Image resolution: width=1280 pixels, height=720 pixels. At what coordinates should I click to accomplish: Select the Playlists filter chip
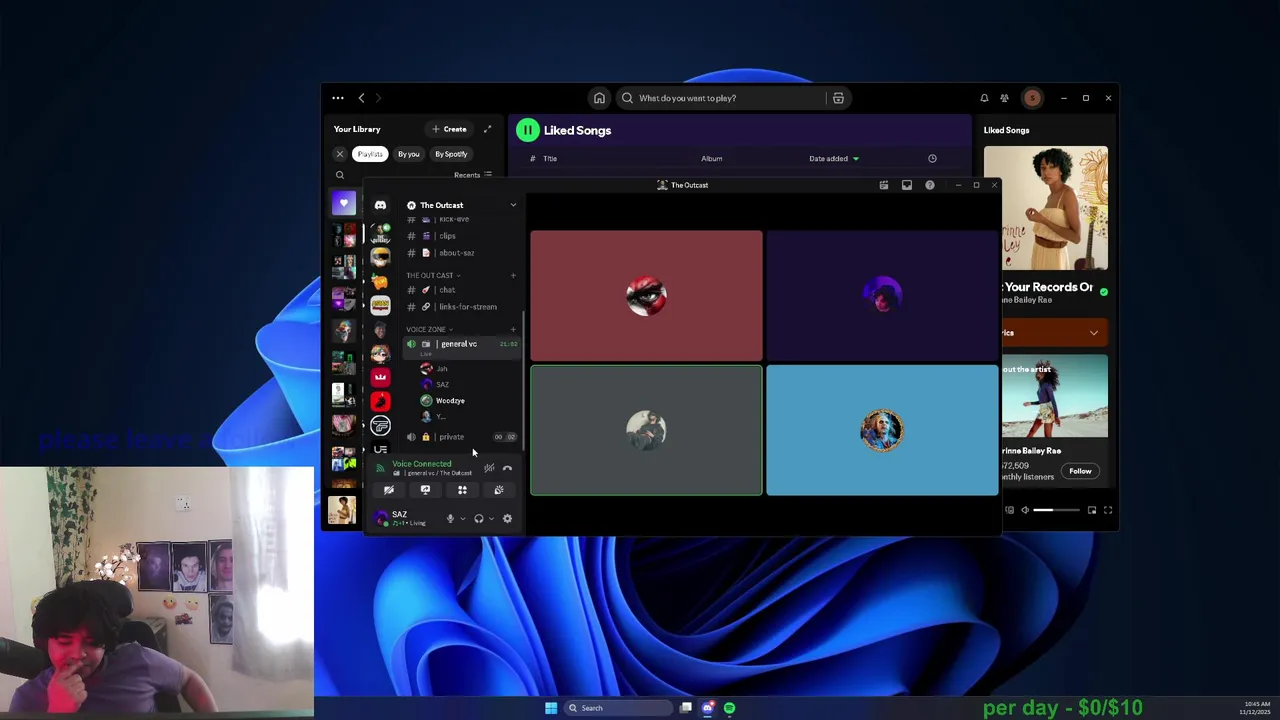tap(370, 154)
